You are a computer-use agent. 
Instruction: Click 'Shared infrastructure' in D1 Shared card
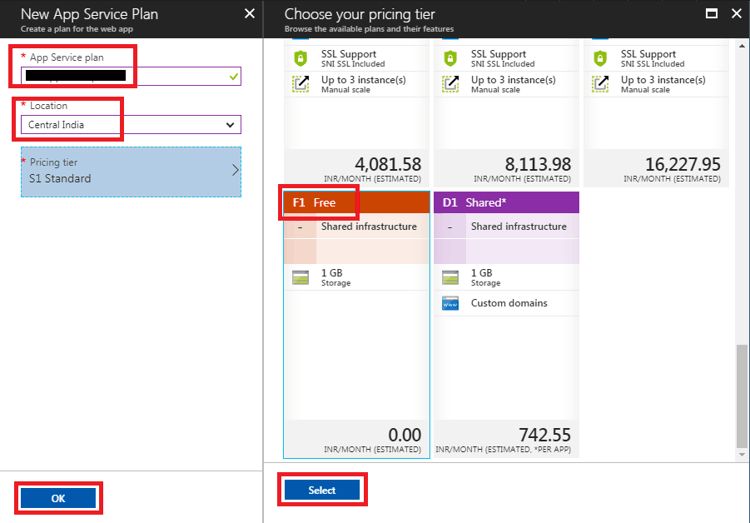518,226
